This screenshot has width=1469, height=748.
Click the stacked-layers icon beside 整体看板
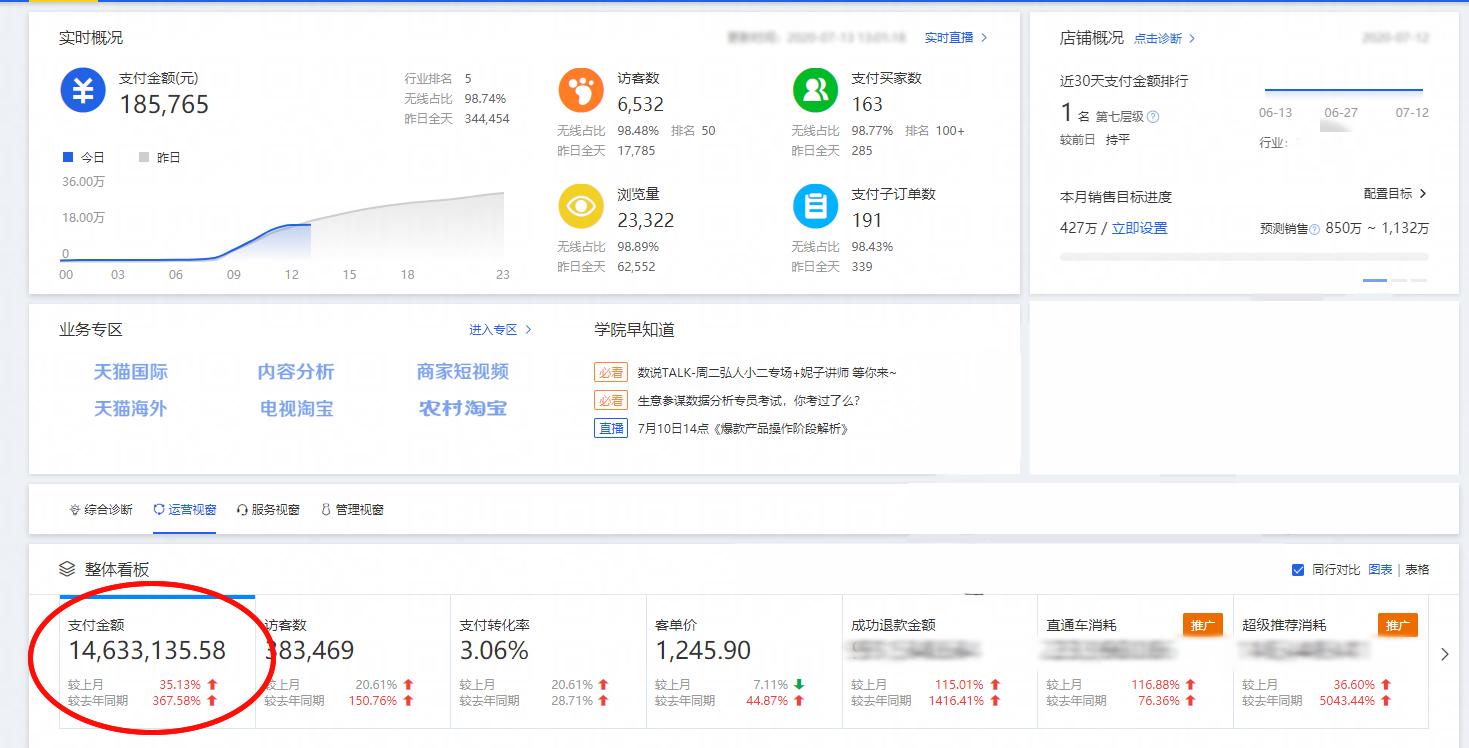tap(65, 568)
